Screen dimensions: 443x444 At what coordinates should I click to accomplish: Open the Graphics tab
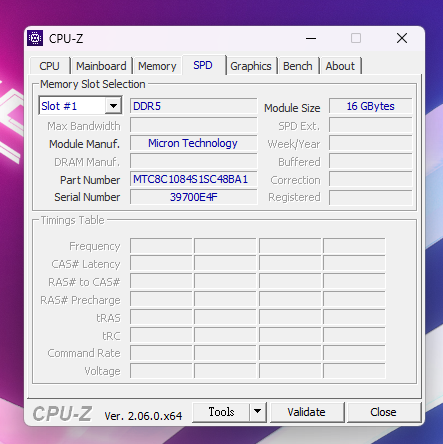251,66
